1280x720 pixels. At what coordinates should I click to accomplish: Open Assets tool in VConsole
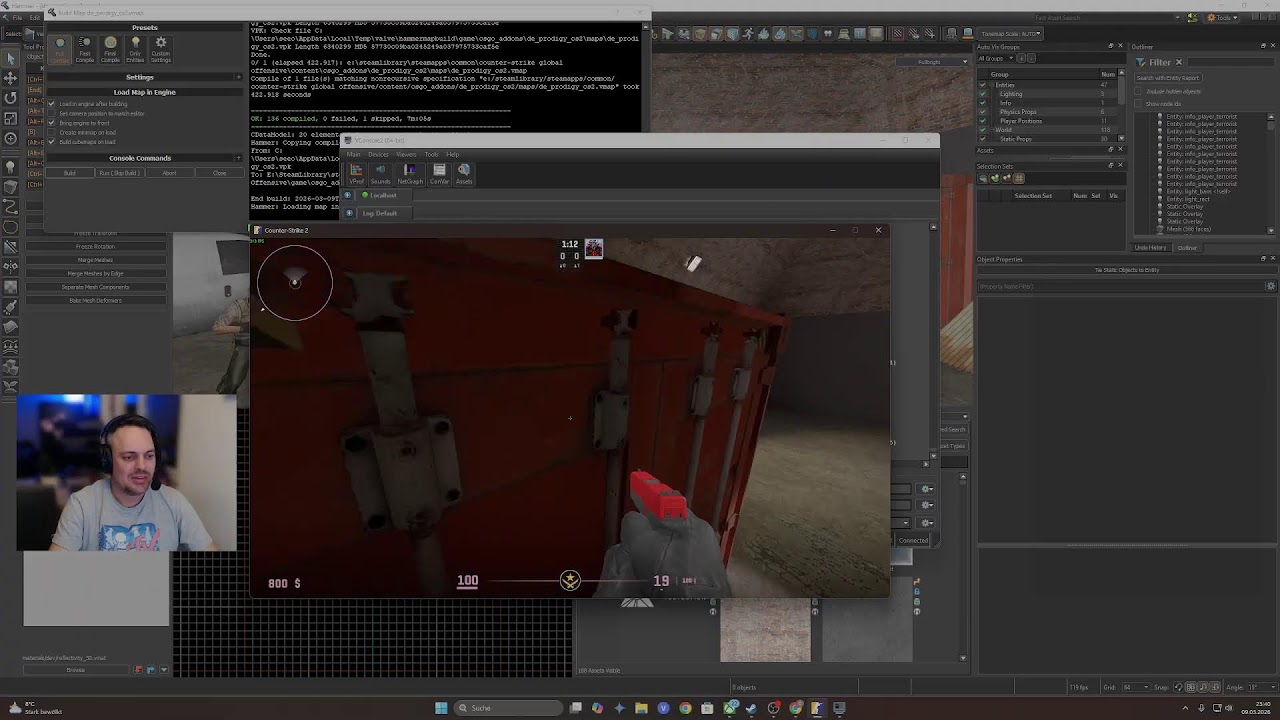tap(464, 174)
